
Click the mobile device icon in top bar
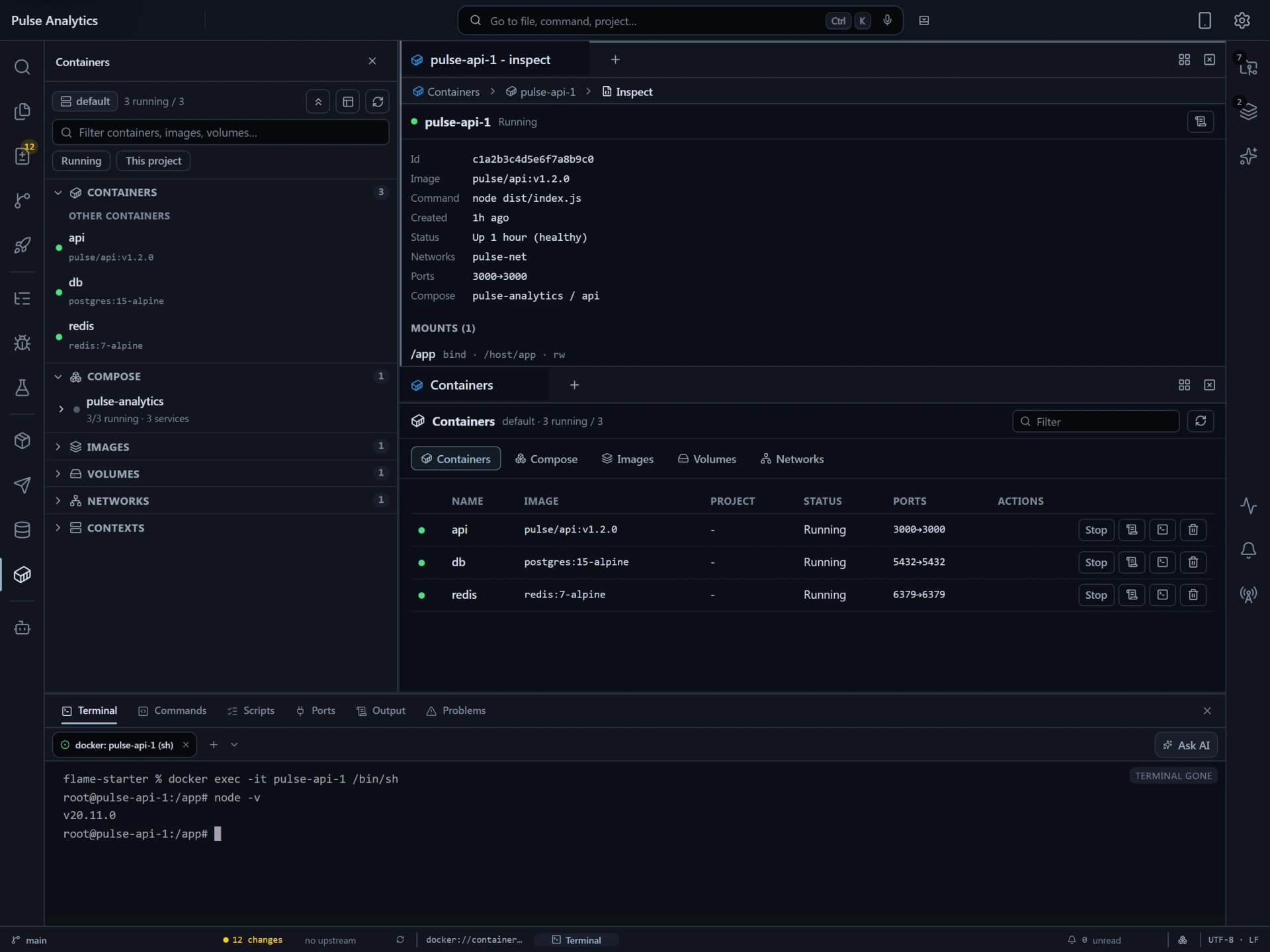pos(1205,21)
